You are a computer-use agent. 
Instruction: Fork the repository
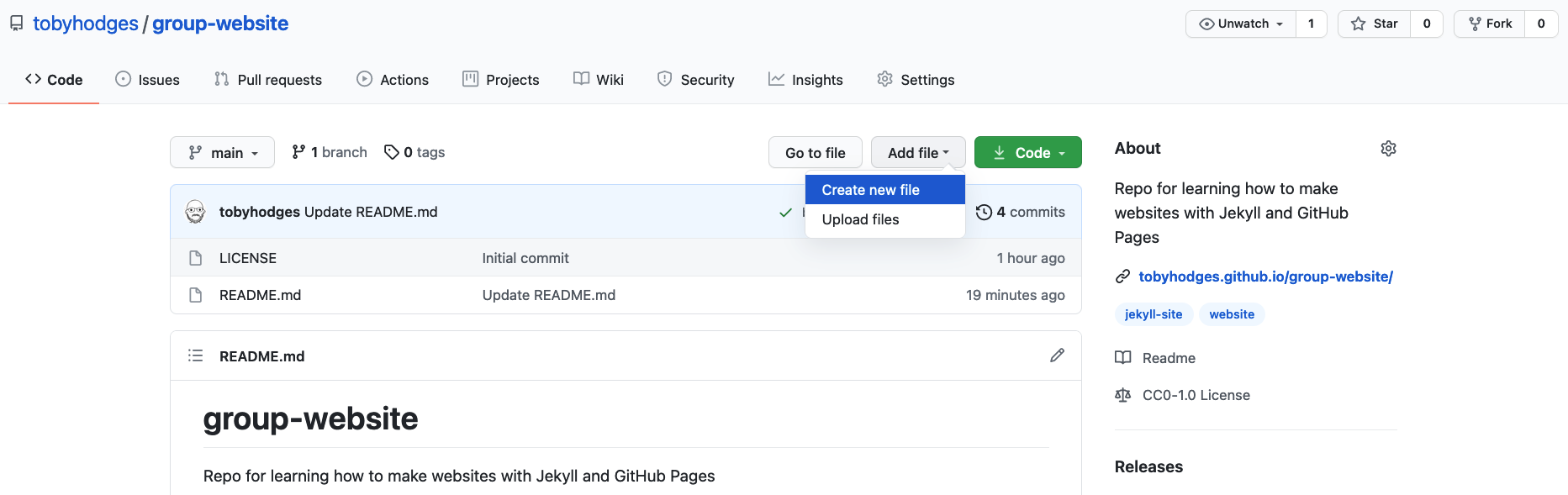[1490, 24]
